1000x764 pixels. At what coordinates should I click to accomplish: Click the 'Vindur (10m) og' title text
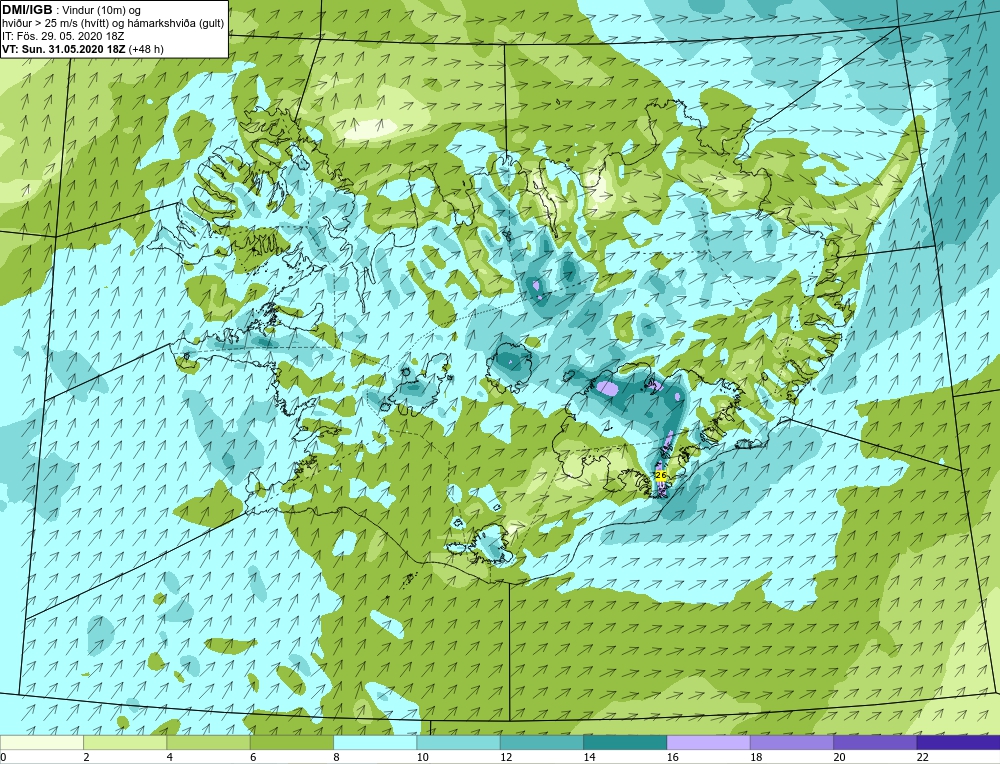[101, 10]
